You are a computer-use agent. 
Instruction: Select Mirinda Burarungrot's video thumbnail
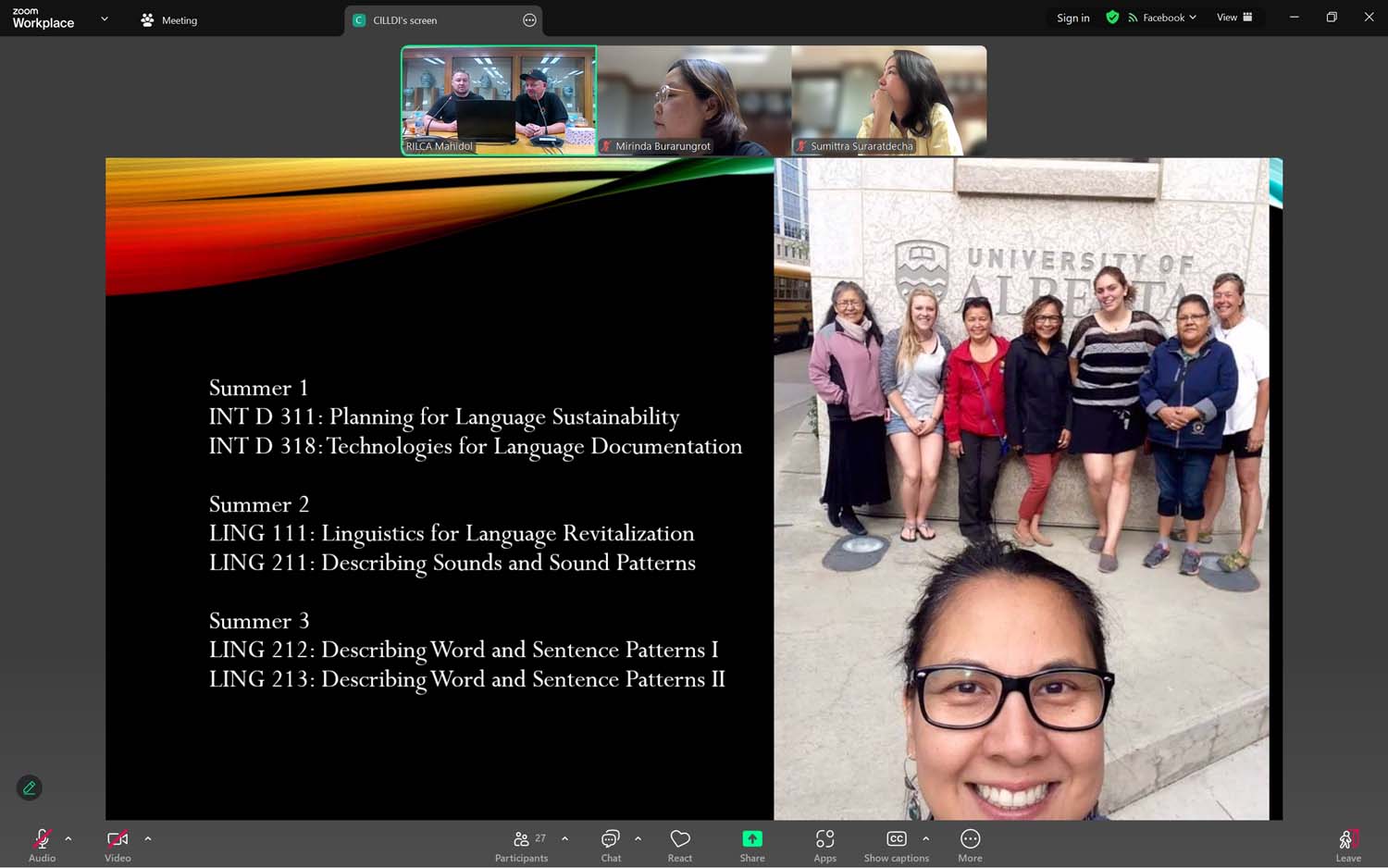coord(694,100)
